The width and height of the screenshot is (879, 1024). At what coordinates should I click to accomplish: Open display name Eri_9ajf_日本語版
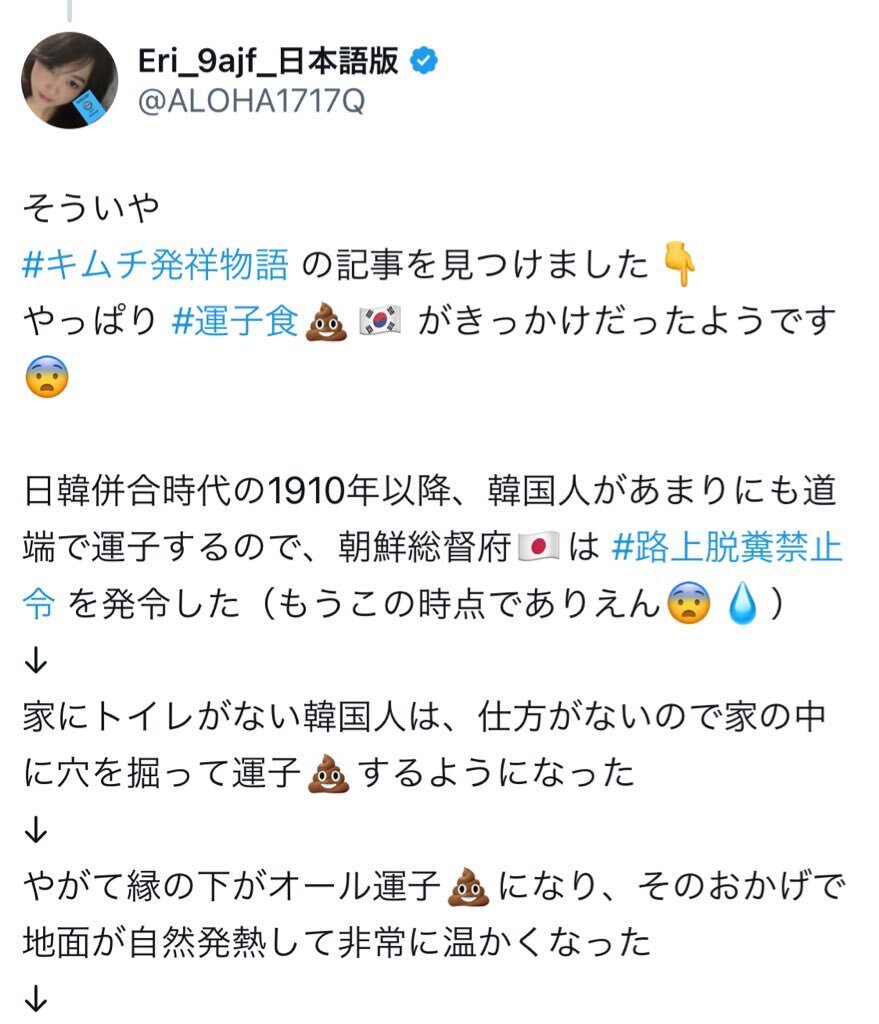268,61
